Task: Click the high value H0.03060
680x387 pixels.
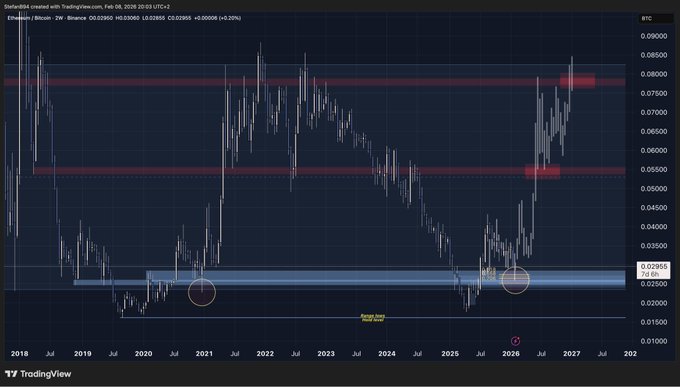Action: (x=127, y=18)
